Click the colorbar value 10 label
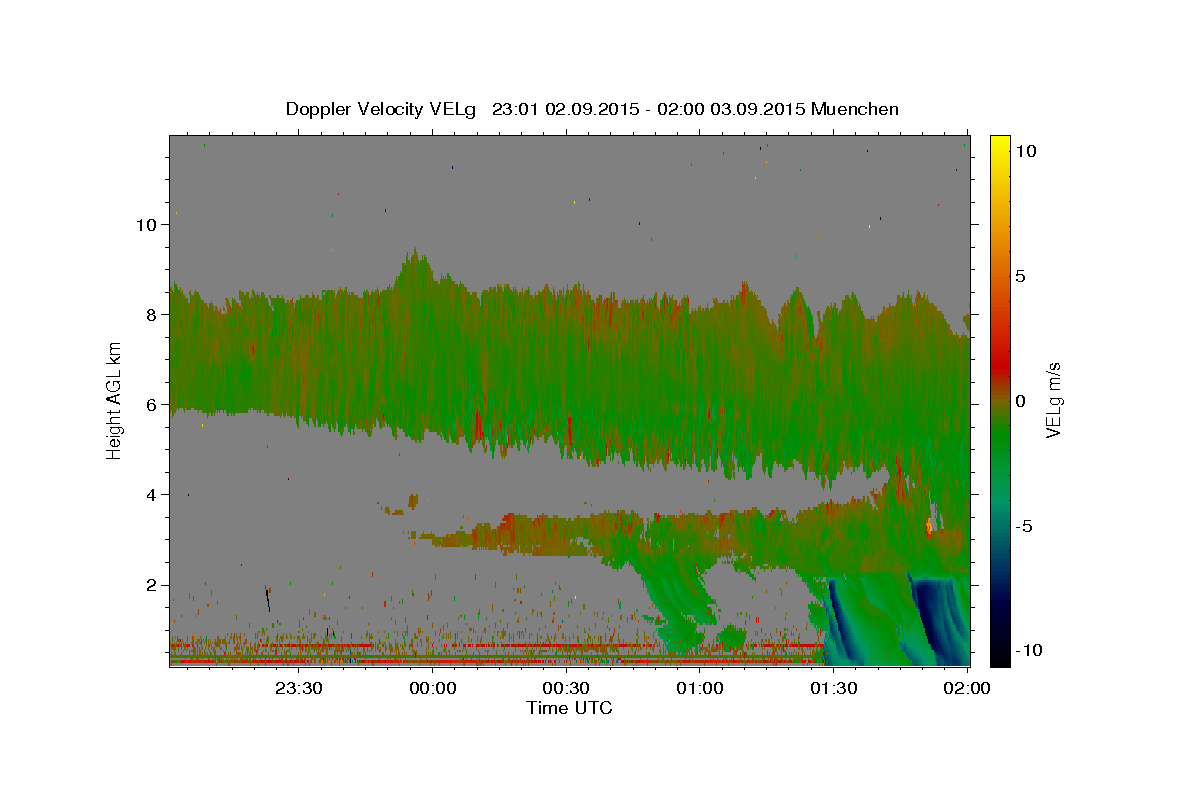 point(1027,151)
